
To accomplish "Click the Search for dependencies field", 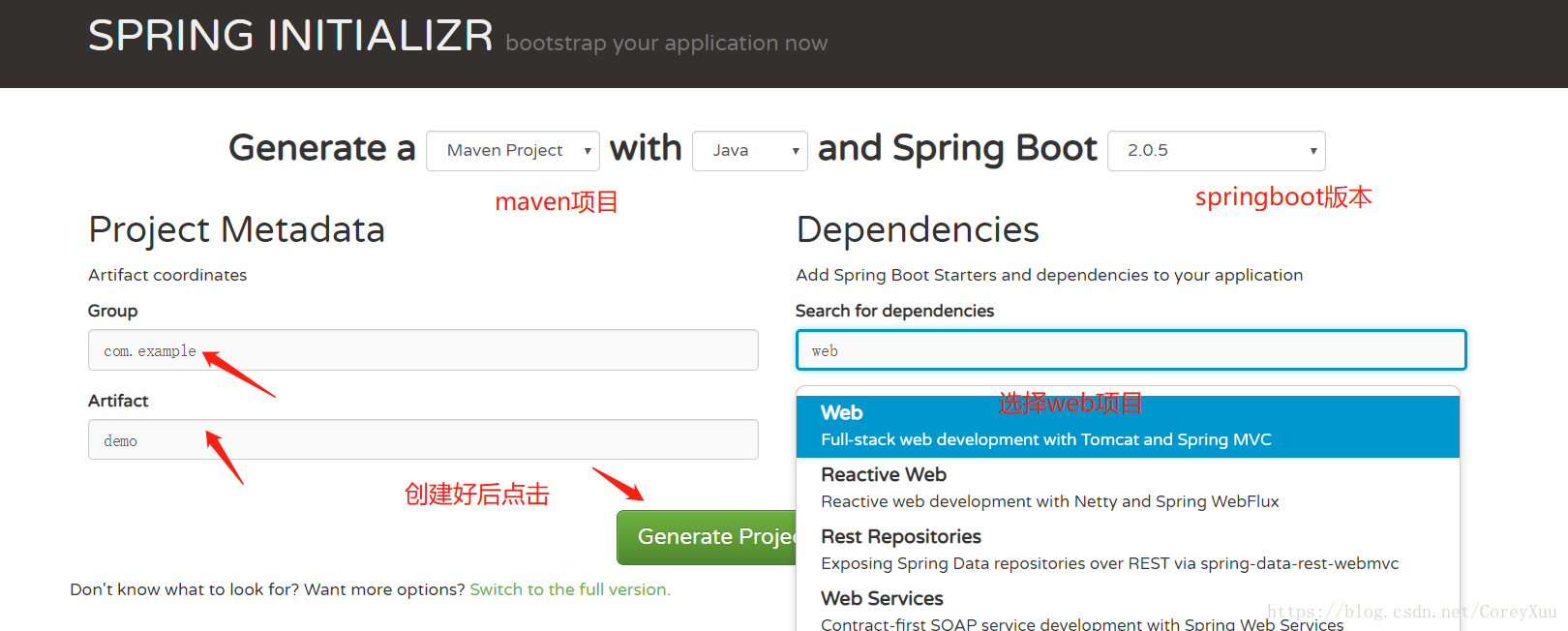I will [1131, 350].
